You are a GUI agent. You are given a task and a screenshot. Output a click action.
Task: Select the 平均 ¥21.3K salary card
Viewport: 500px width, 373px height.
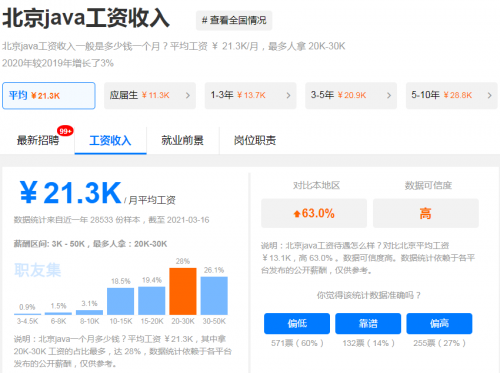pyautogui.click(x=49, y=96)
